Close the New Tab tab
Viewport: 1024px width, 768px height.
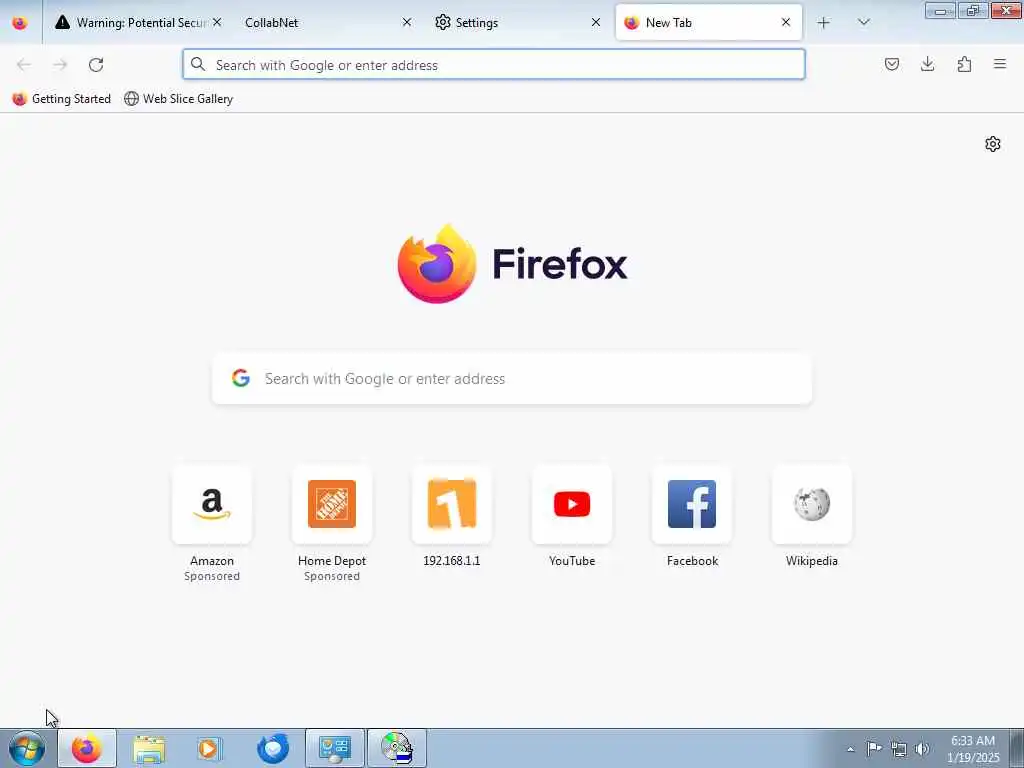pos(786,22)
